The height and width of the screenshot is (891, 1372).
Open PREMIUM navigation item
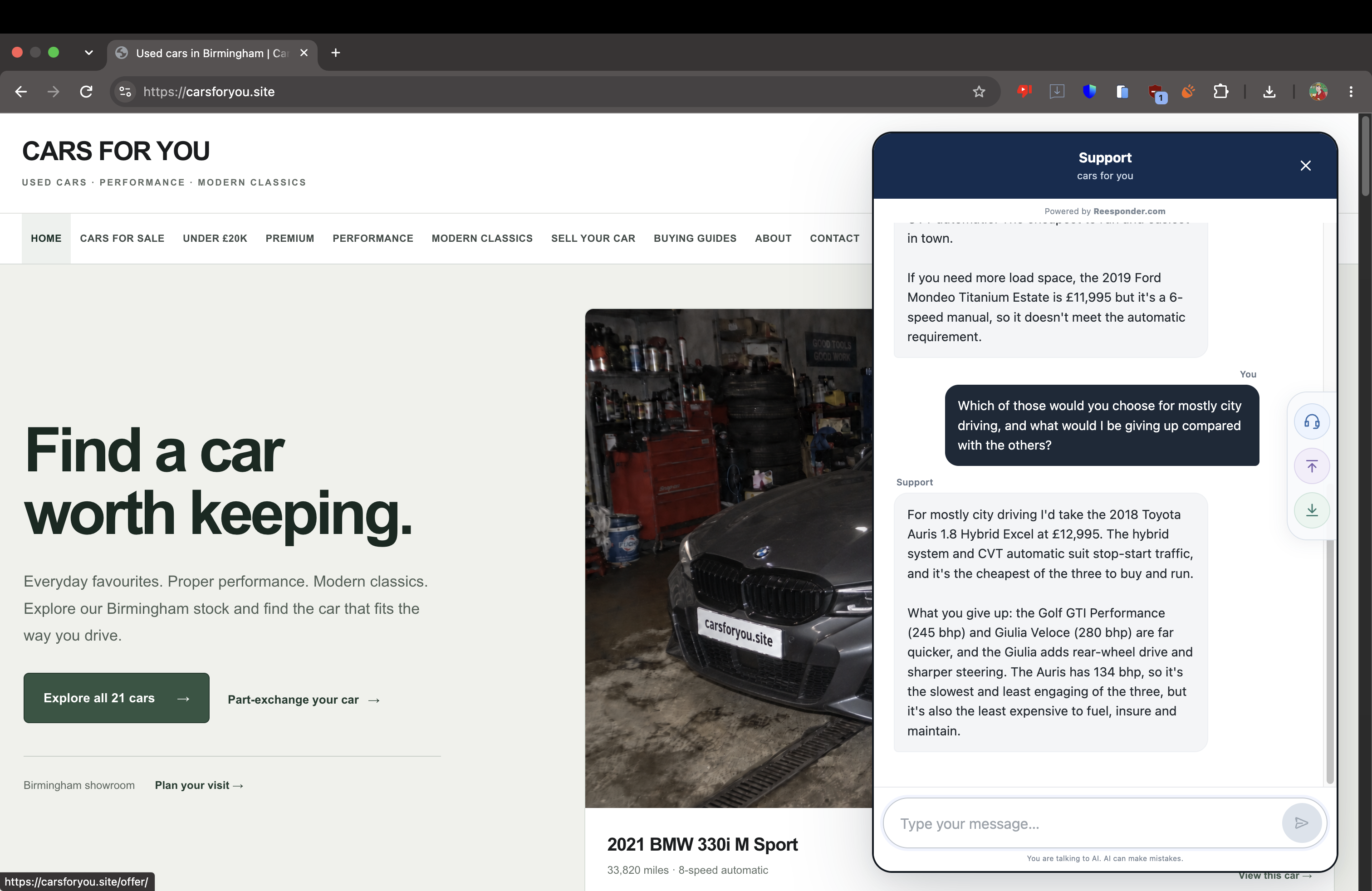(x=290, y=239)
